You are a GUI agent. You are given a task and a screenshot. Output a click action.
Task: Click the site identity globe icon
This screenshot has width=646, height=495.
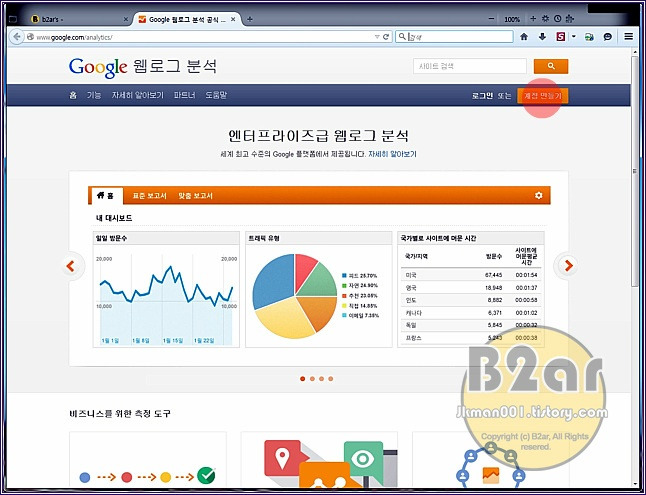[x=30, y=37]
